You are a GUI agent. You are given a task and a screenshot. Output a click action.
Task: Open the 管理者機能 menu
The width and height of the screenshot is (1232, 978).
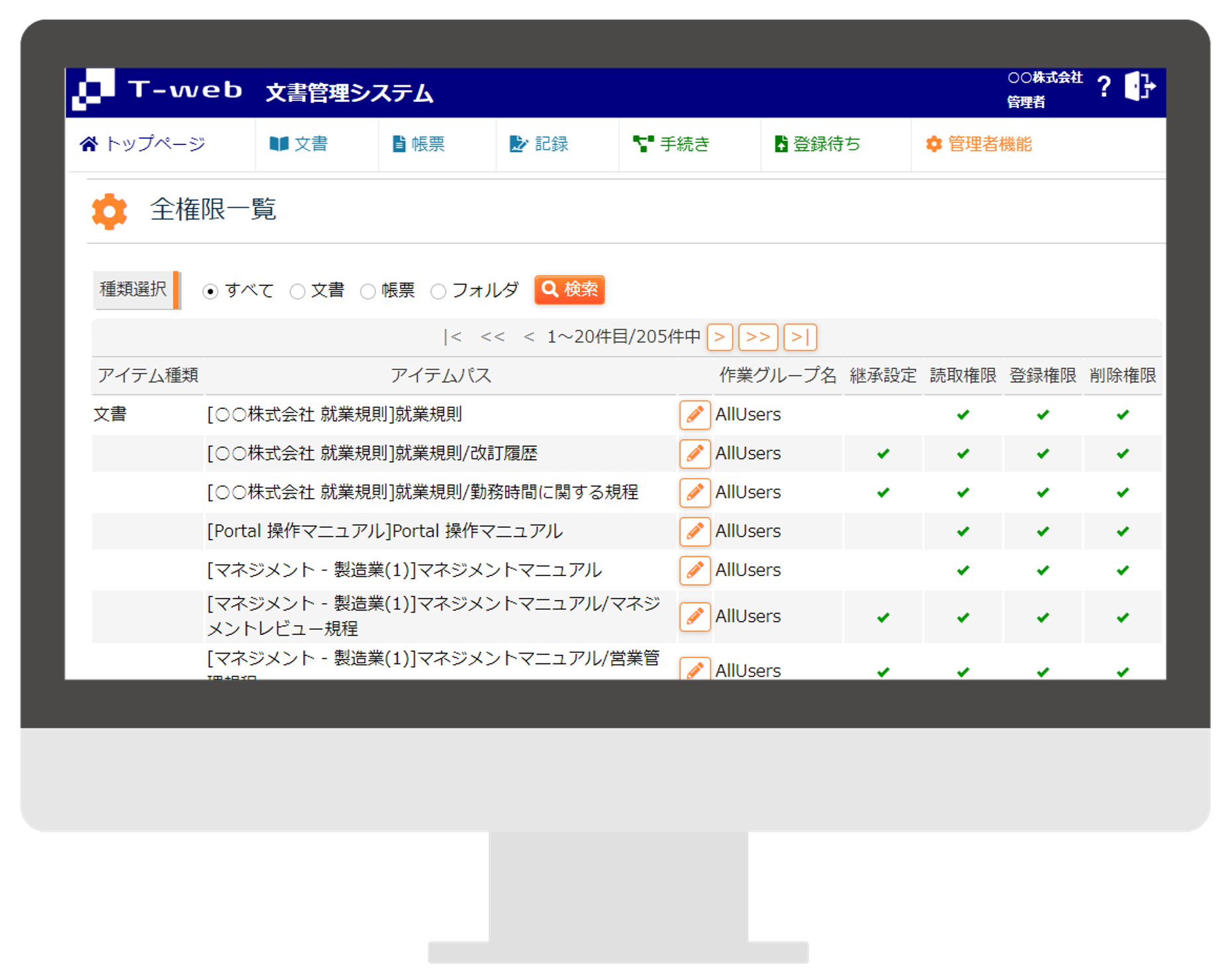coord(978,144)
